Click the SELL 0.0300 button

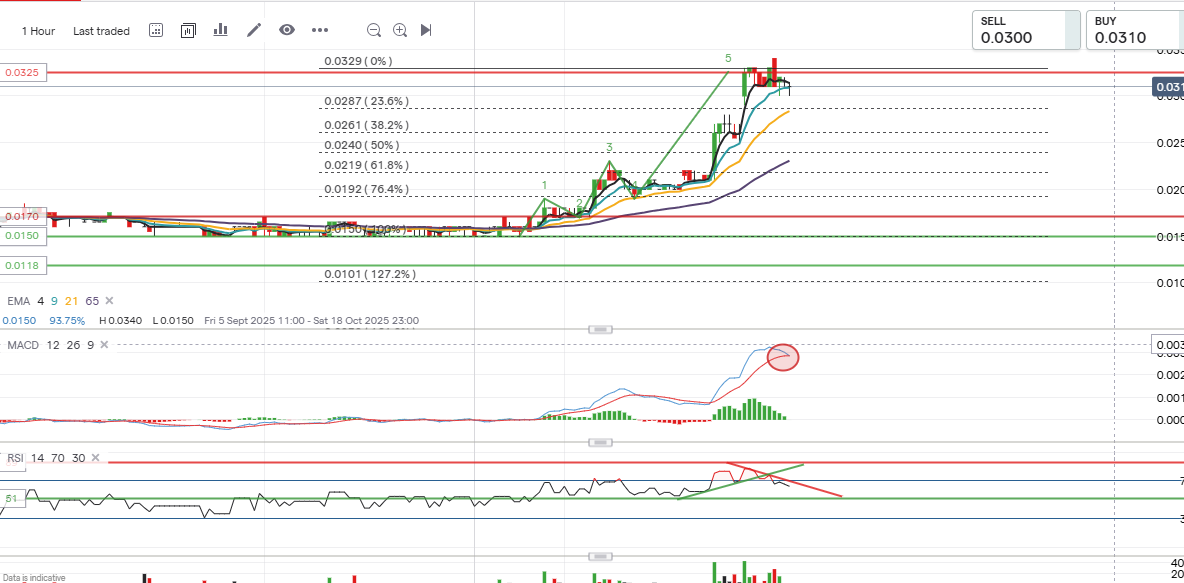click(1026, 30)
